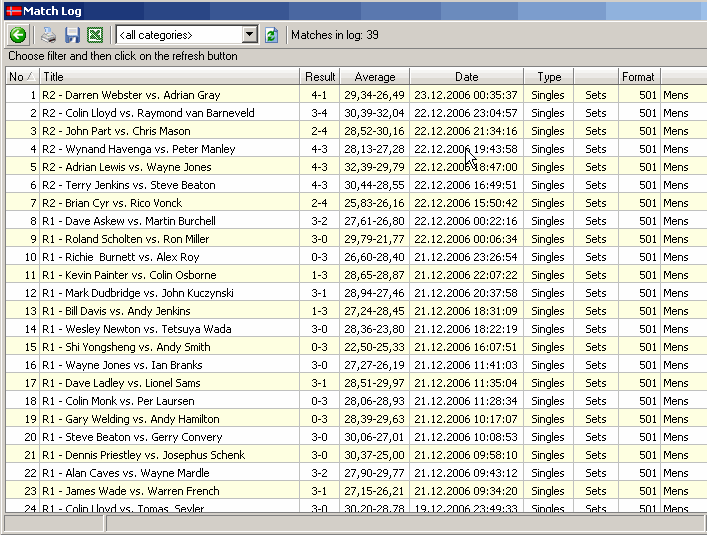
Task: Select match Adrian Lewis vs. Wayne Jones
Action: 126,167
